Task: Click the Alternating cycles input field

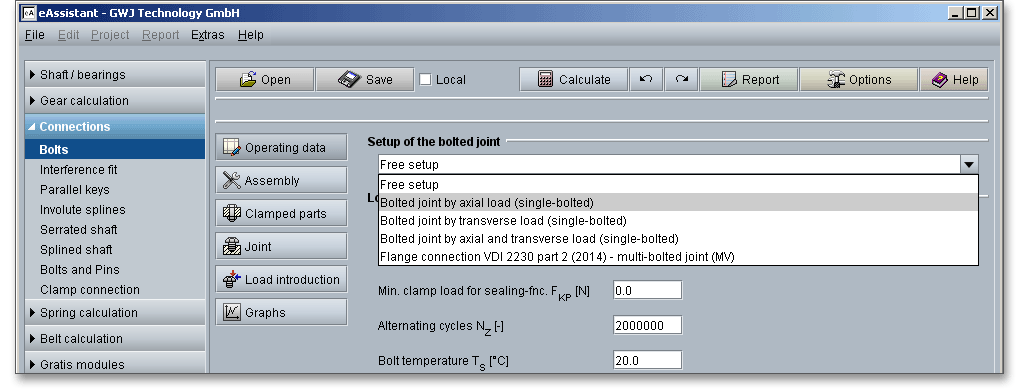Action: 647,325
